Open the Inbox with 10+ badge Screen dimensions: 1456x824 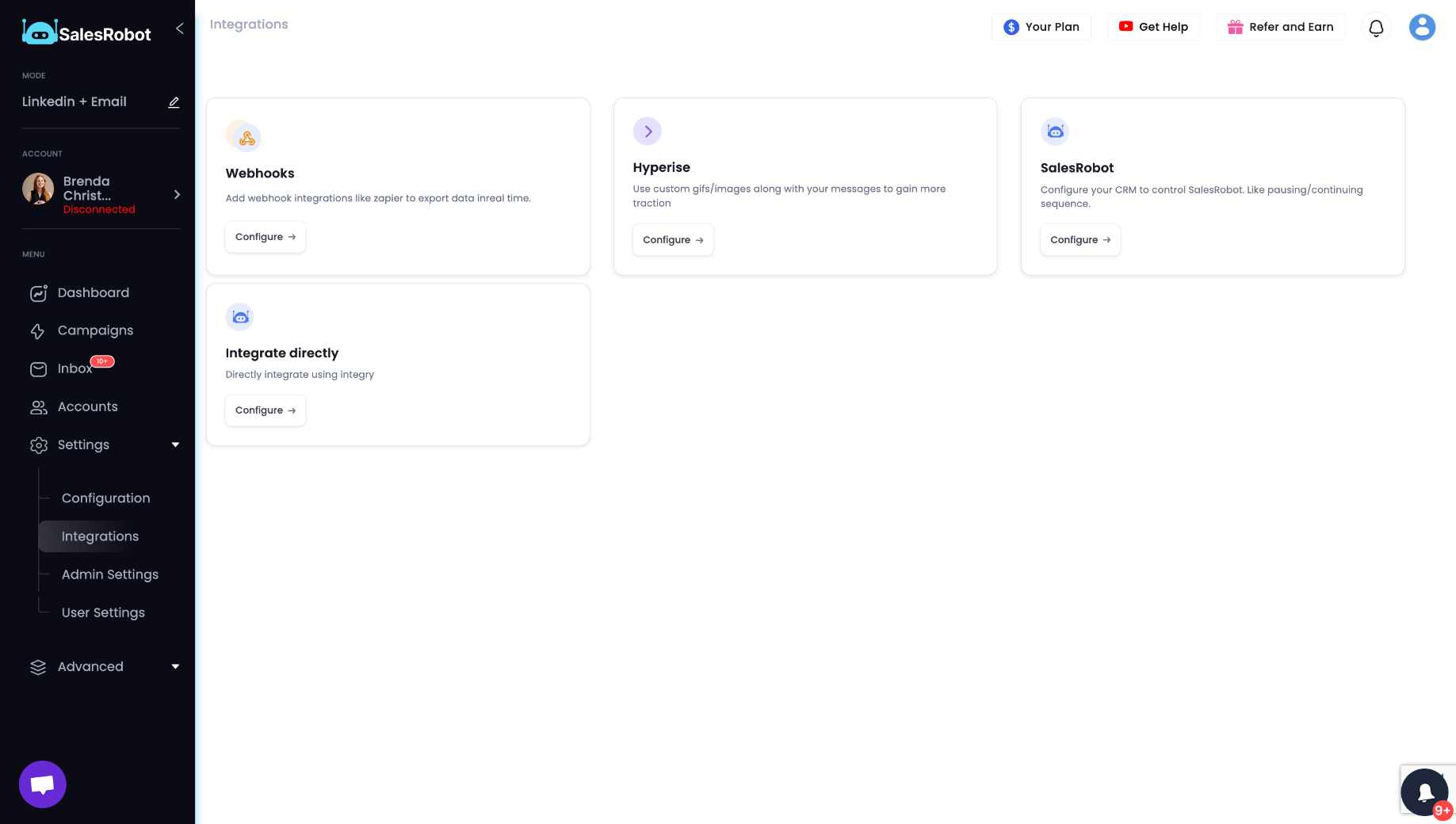[x=75, y=368]
